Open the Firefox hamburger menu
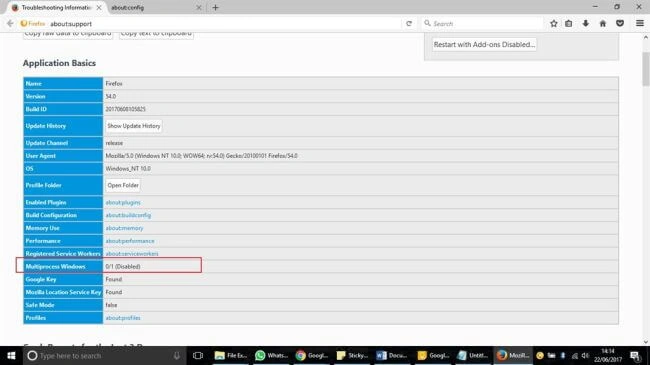 640,24
